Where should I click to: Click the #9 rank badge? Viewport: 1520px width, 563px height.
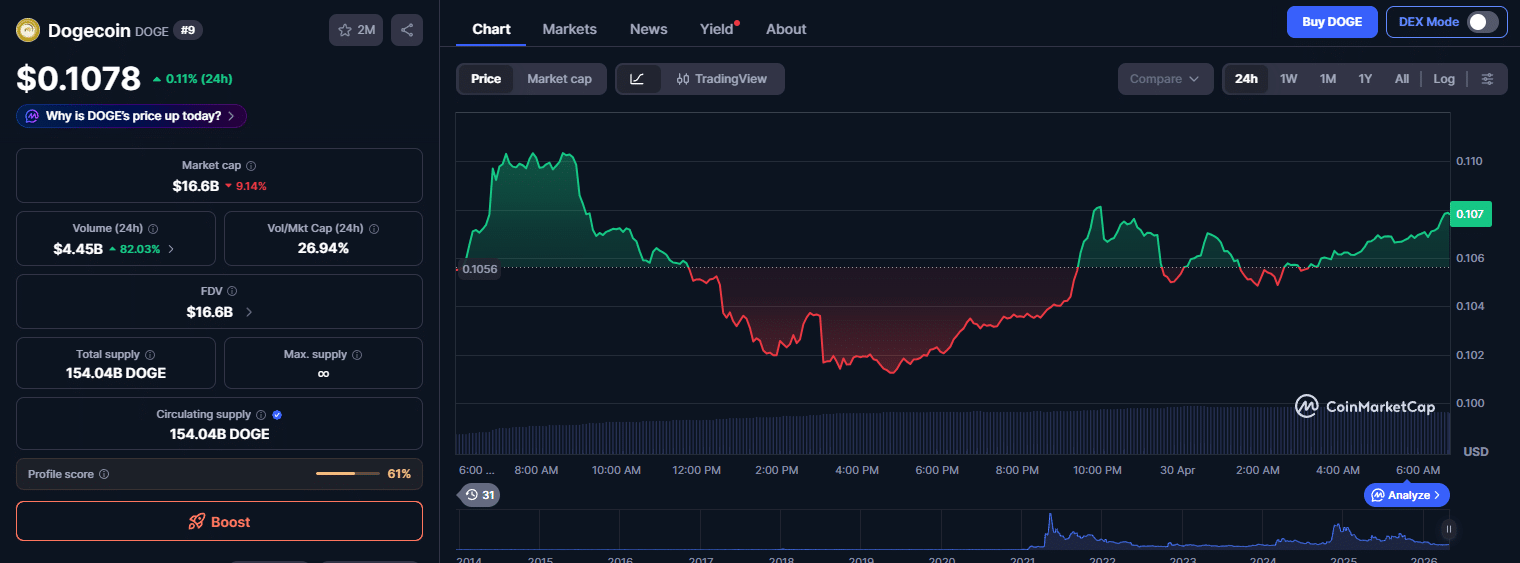(x=188, y=30)
